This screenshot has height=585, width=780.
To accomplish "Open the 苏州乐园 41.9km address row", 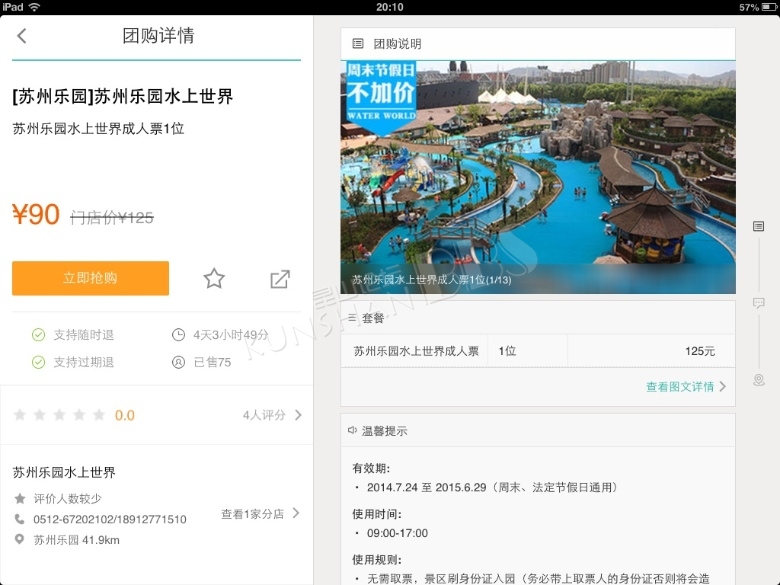I will pyautogui.click(x=76, y=540).
